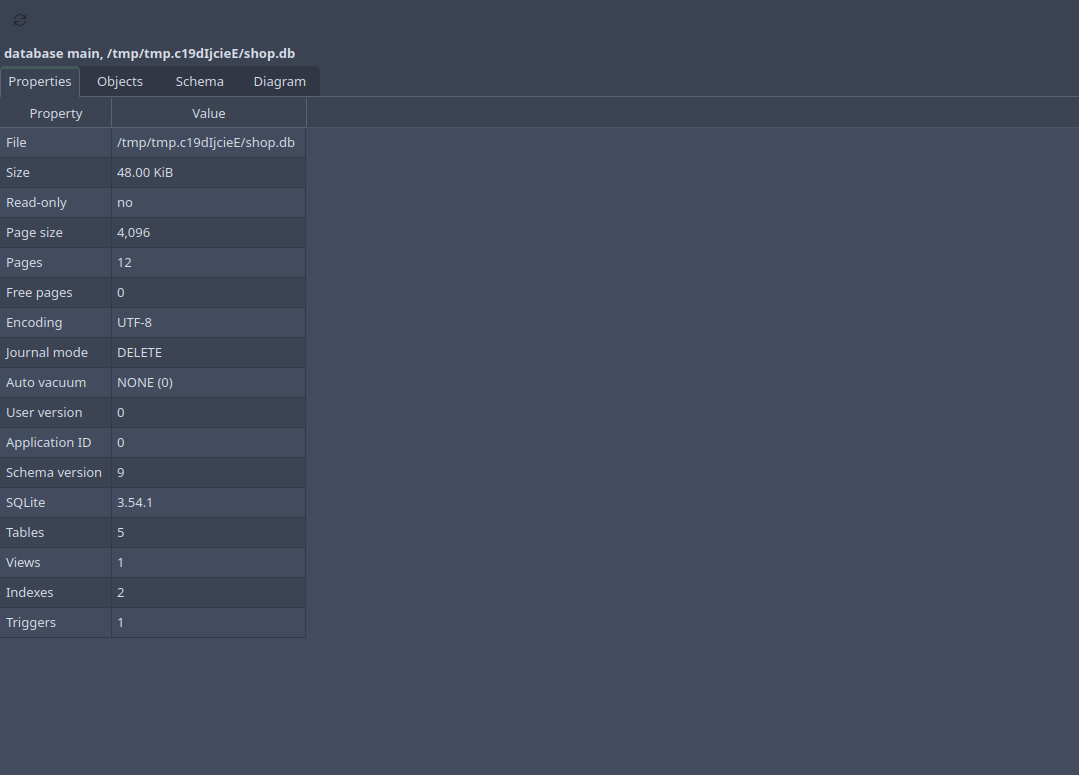Click the Application ID property label
The height and width of the screenshot is (775, 1079).
click(x=56, y=443)
